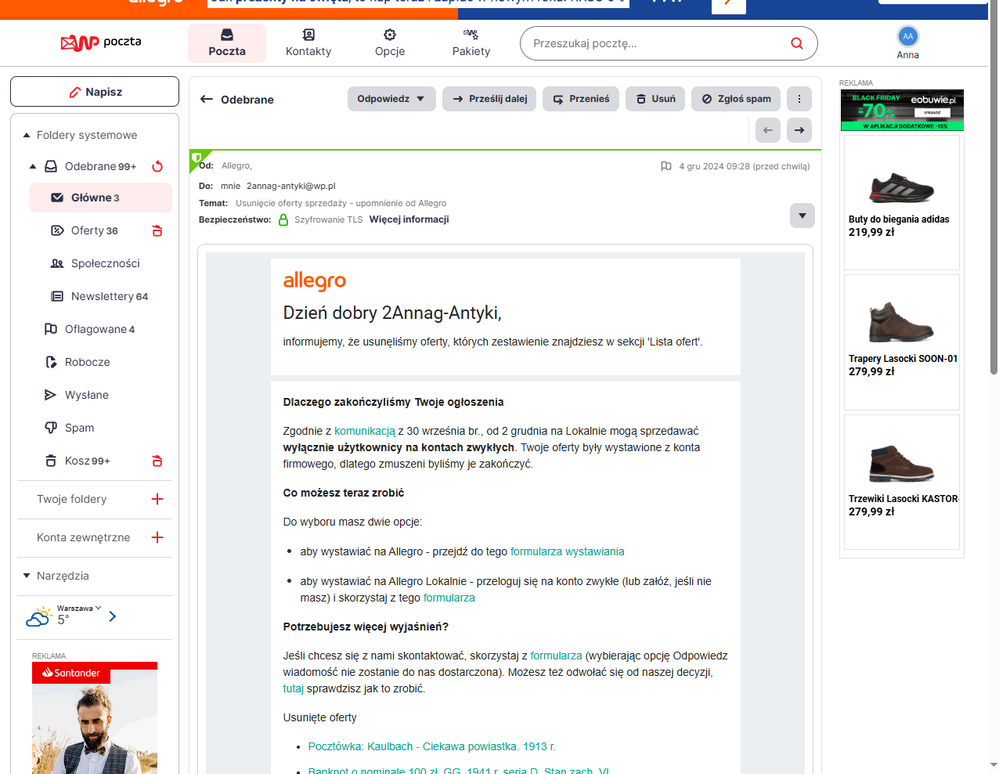
Task: Collapse the Odebrane folder tree
Action: pos(32,166)
